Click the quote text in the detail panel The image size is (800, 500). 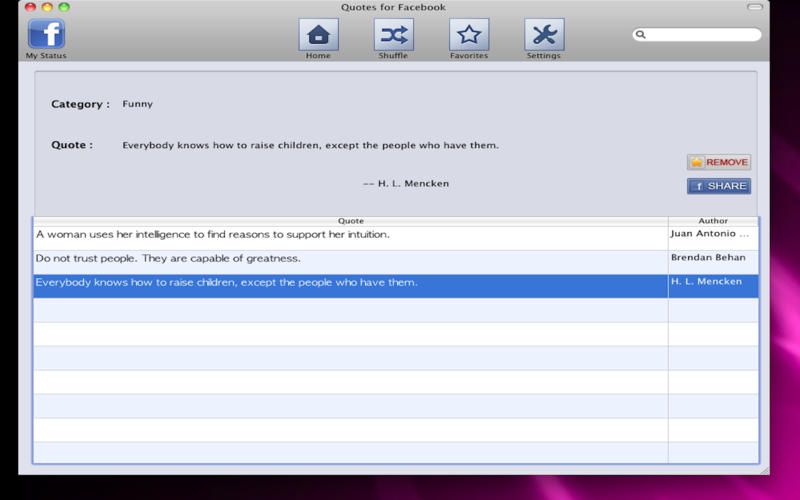pos(310,145)
